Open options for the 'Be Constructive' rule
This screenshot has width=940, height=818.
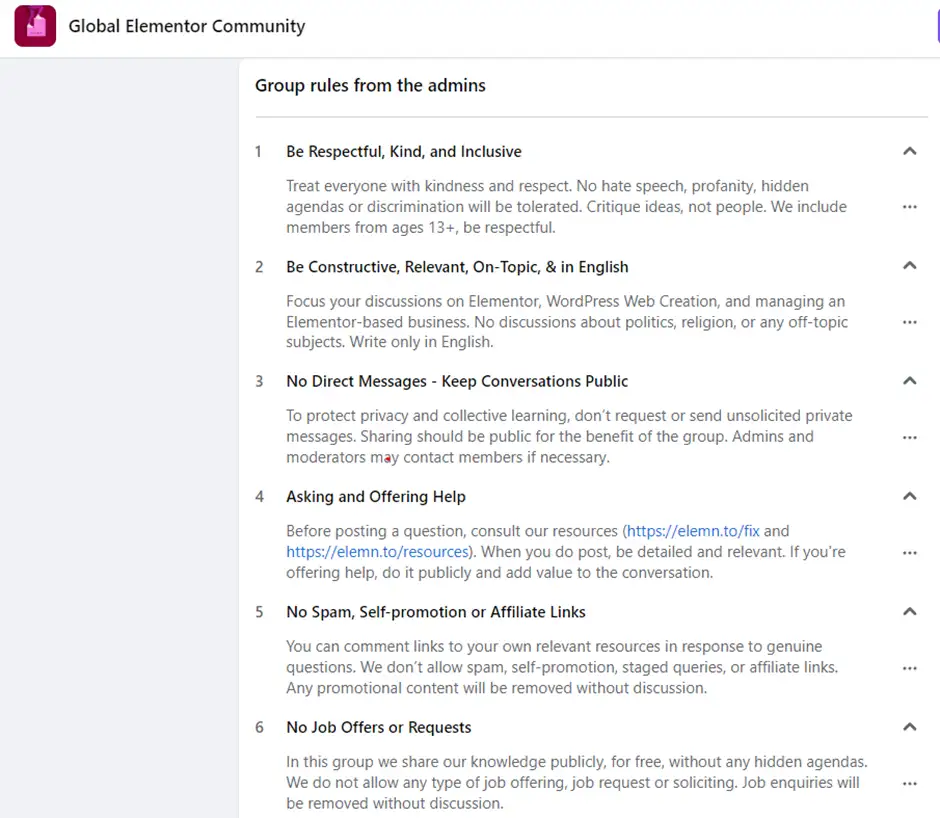[910, 322]
